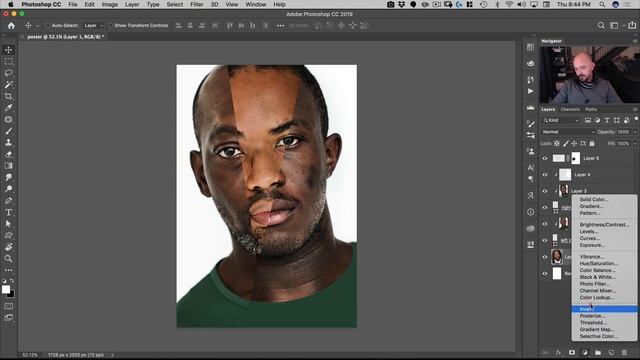The image size is (640, 360).
Task: Select the Crop tool
Action: (x=8, y=96)
